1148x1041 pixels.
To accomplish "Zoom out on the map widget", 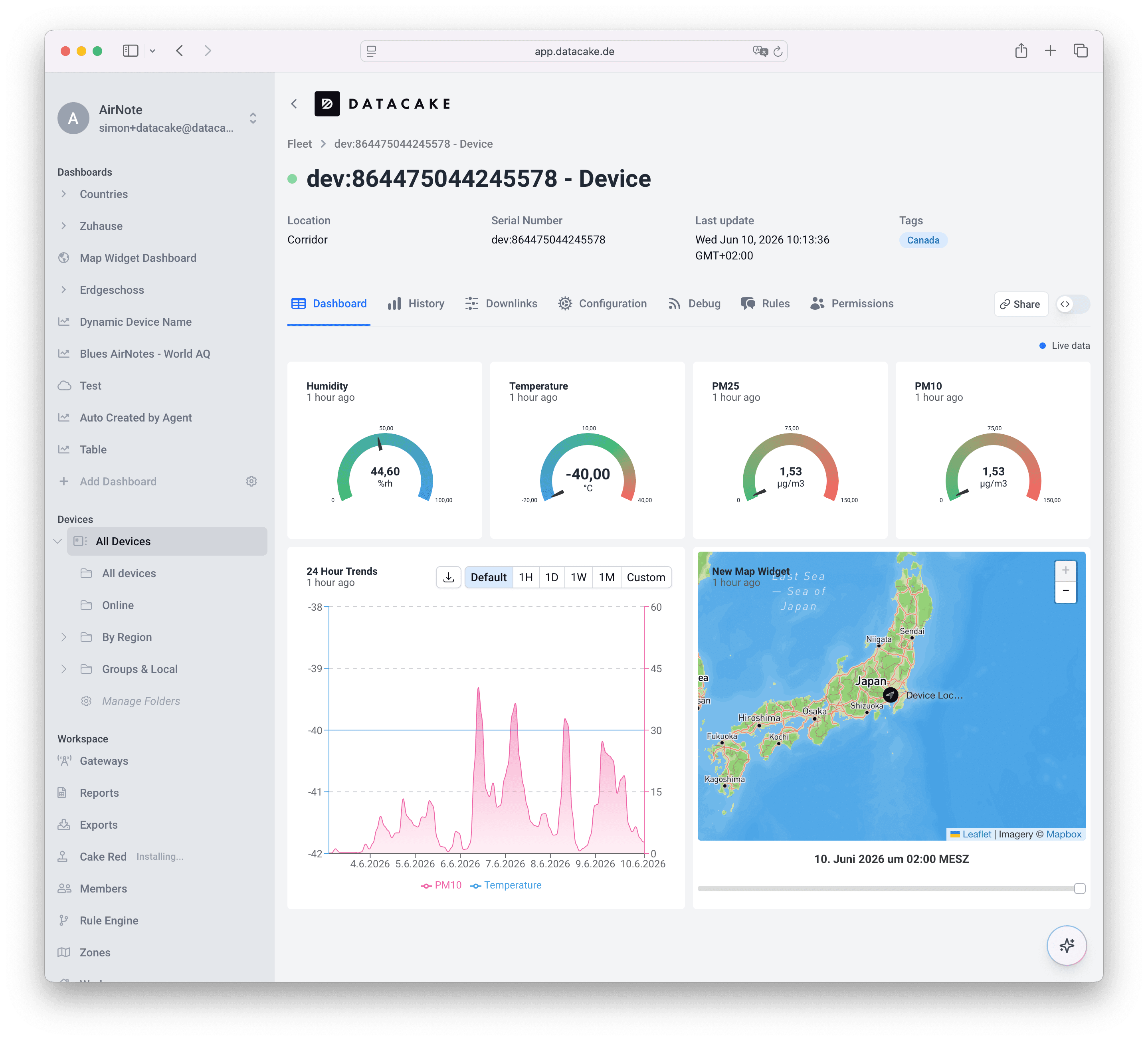I will tap(1065, 591).
